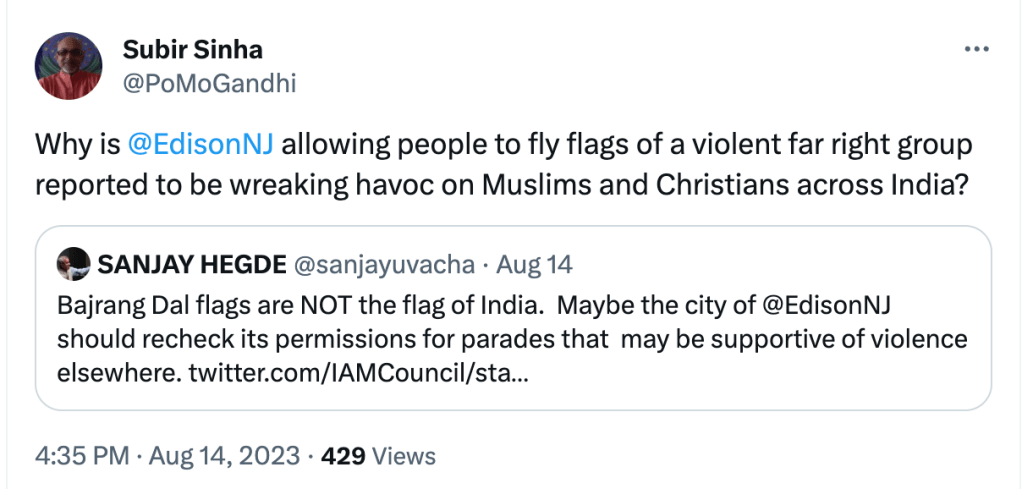1022x489 pixels.
Task: Click the @PoMoGandhi handle
Action: [208, 82]
